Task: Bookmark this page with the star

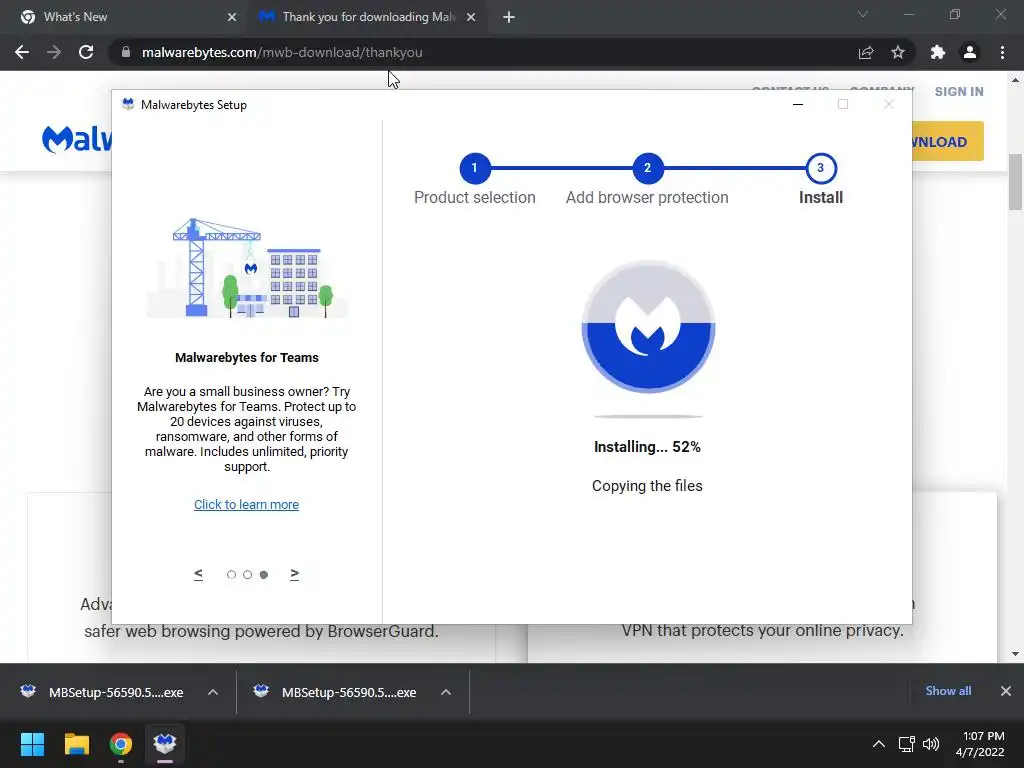Action: pos(898,52)
